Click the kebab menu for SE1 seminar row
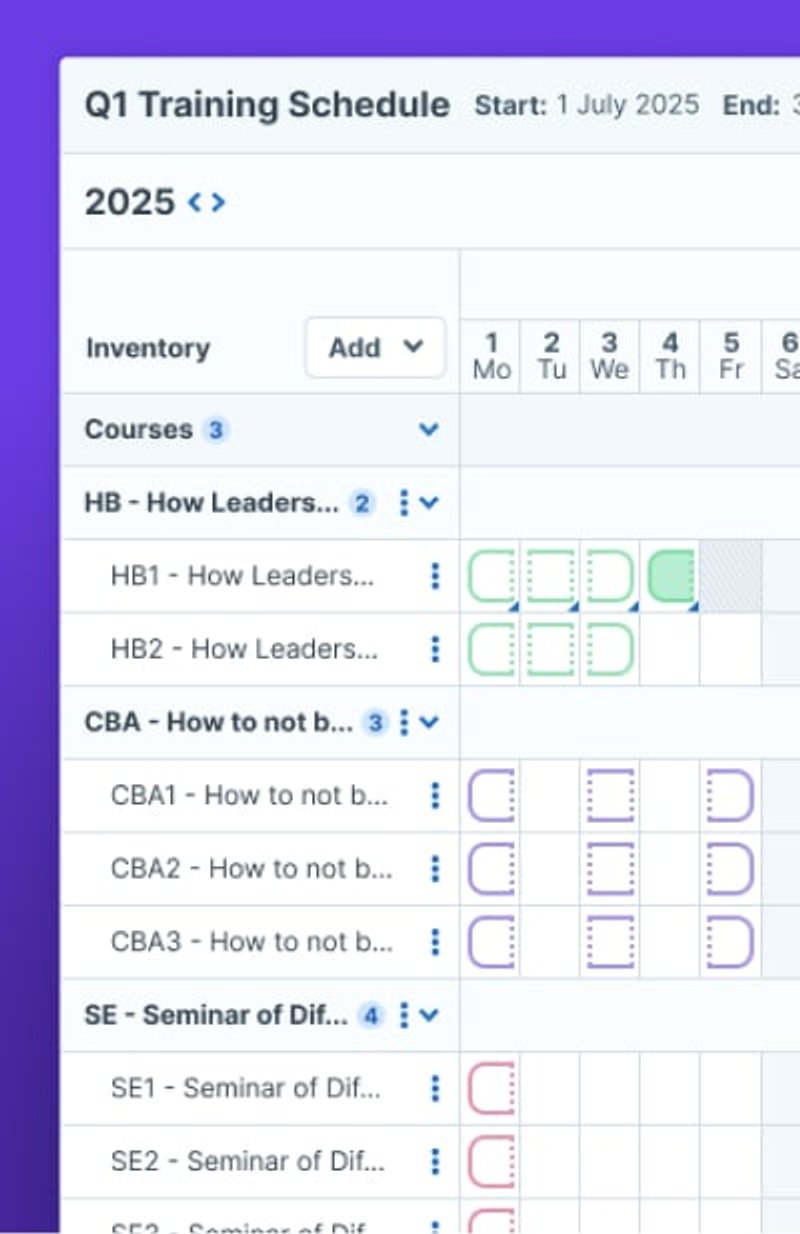The image size is (800, 1234). (435, 1088)
